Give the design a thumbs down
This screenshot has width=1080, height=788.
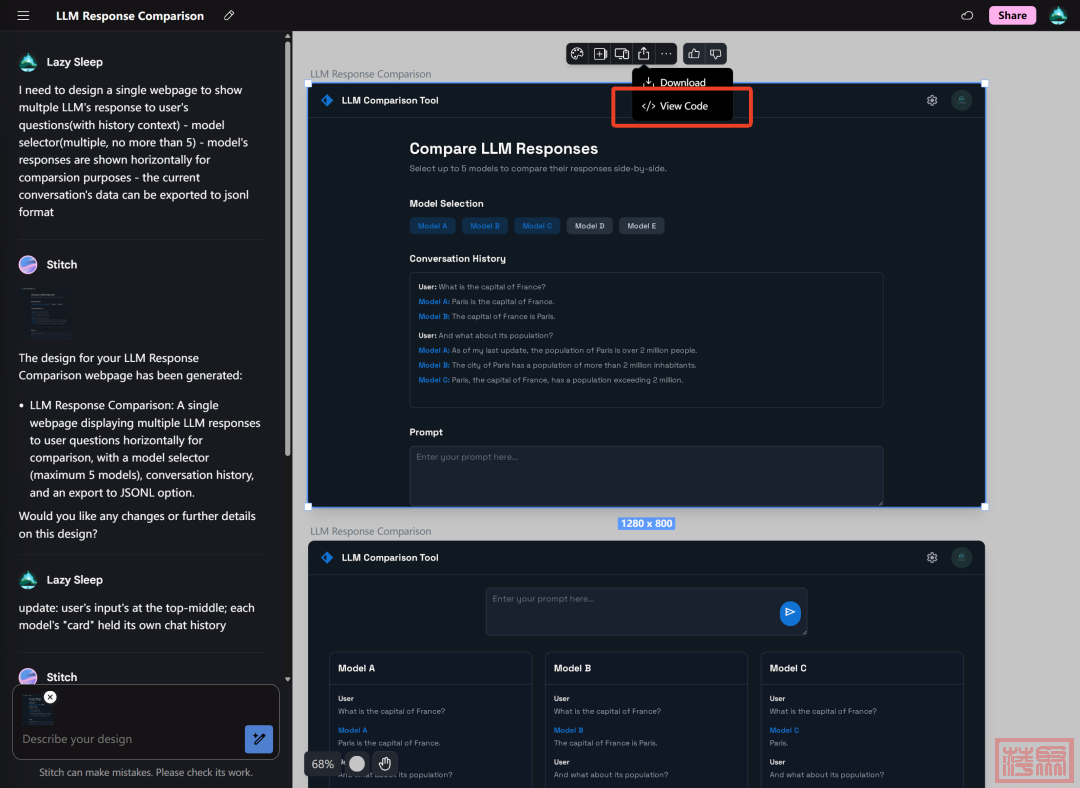[x=716, y=54]
